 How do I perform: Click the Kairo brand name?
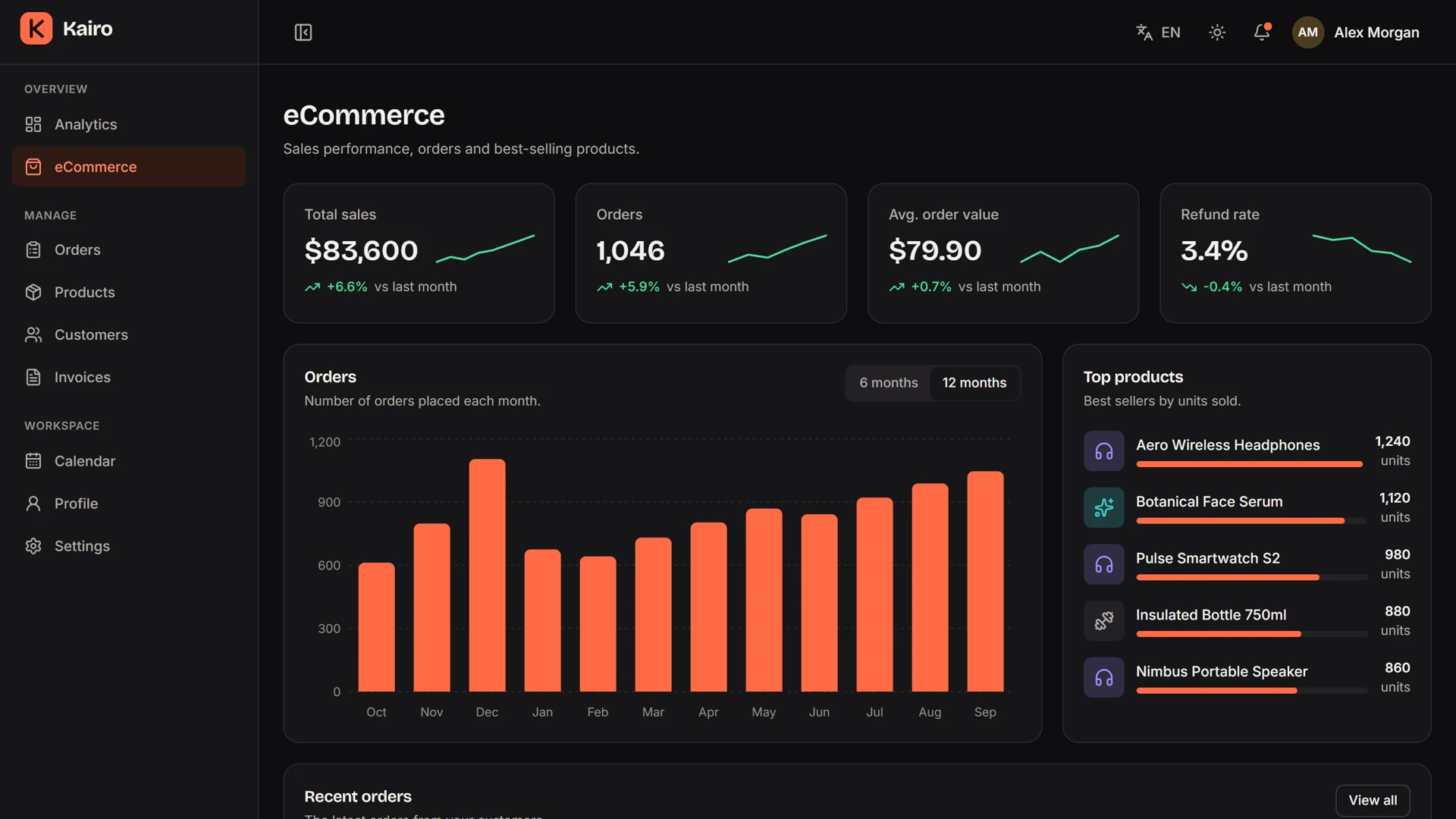click(x=88, y=29)
